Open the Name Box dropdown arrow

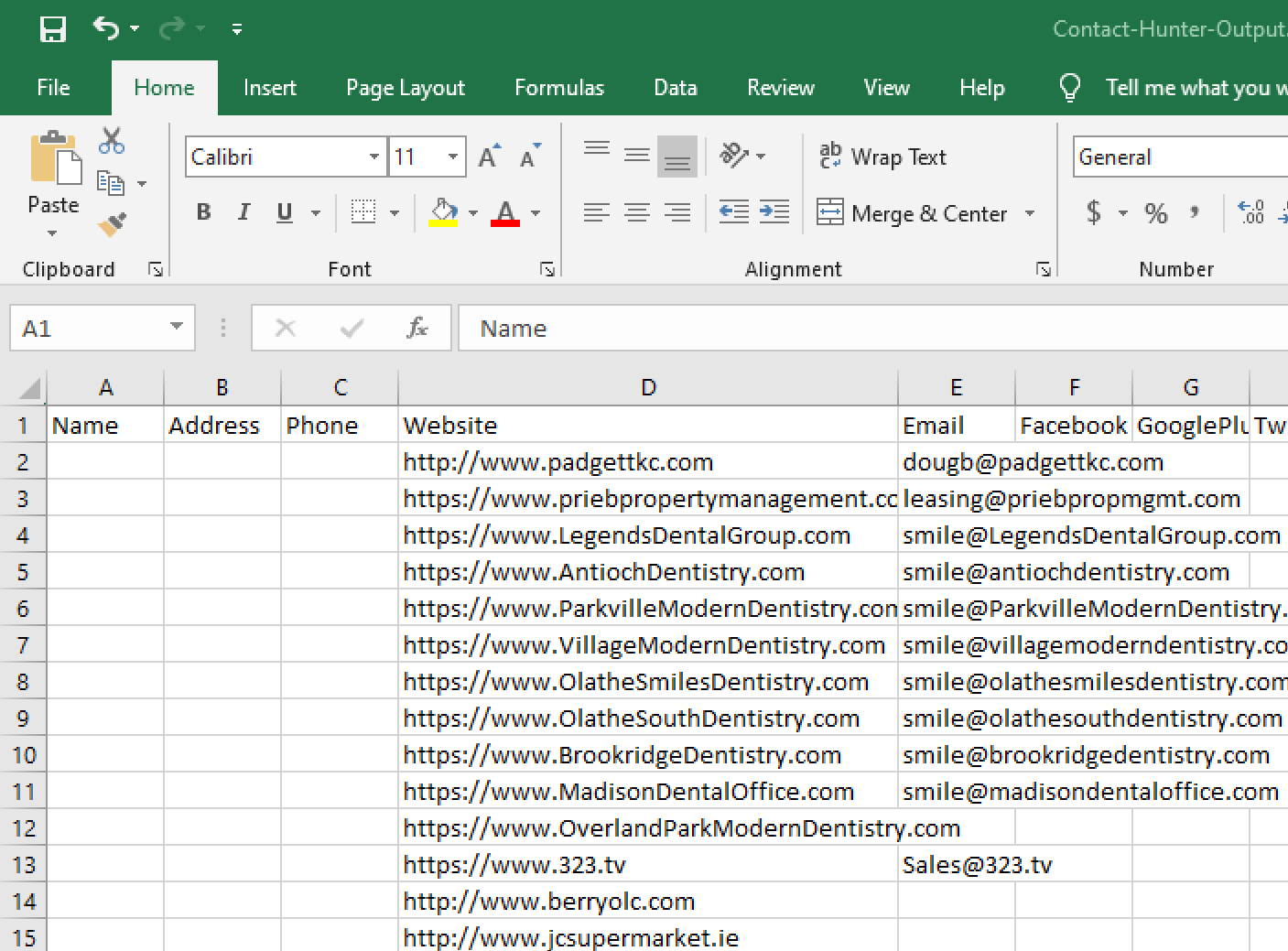coord(177,327)
